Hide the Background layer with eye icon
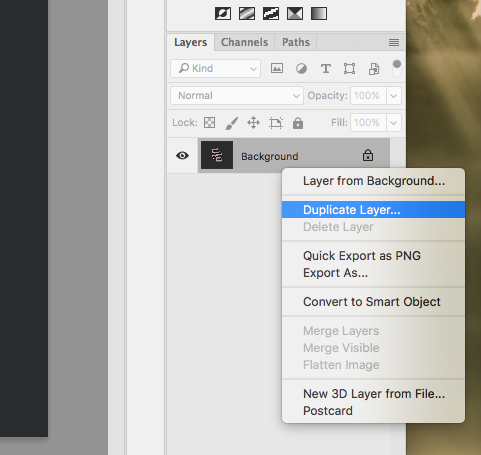481x455 pixels. click(x=182, y=156)
